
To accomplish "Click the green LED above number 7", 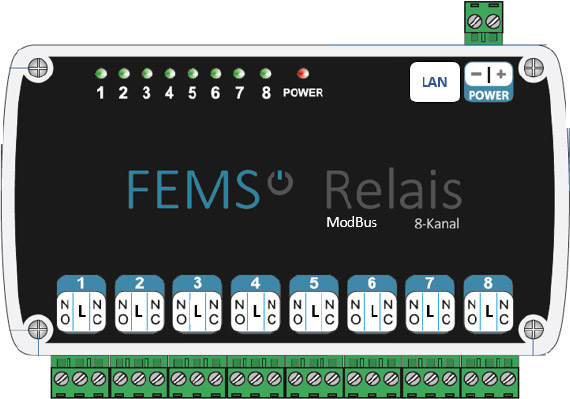I will click(x=238, y=74).
